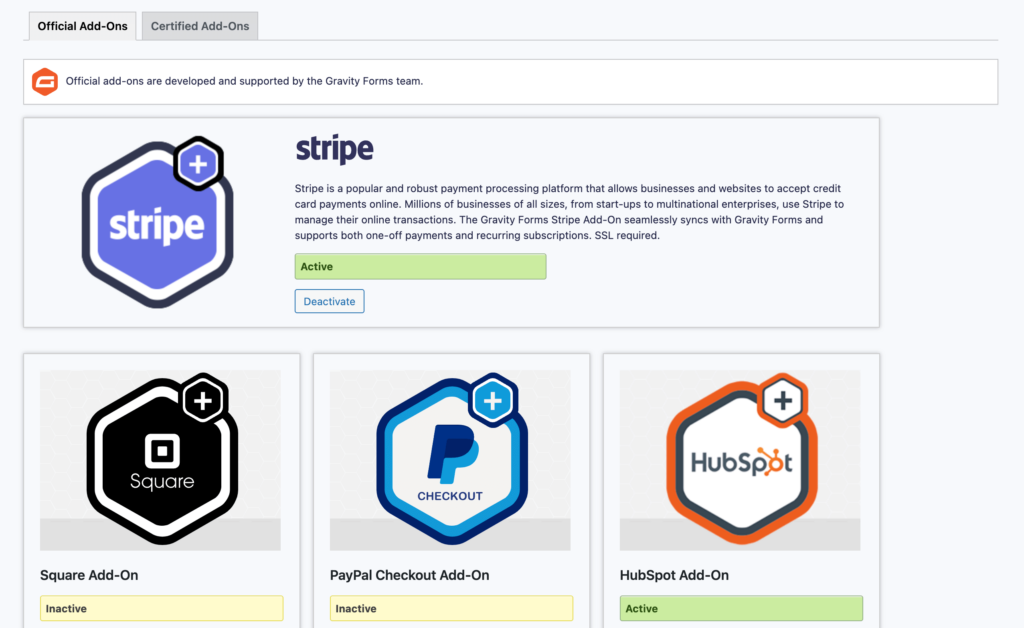The width and height of the screenshot is (1024, 628).
Task: Click the PayPal Checkout hexagon icon
Action: click(x=450, y=462)
